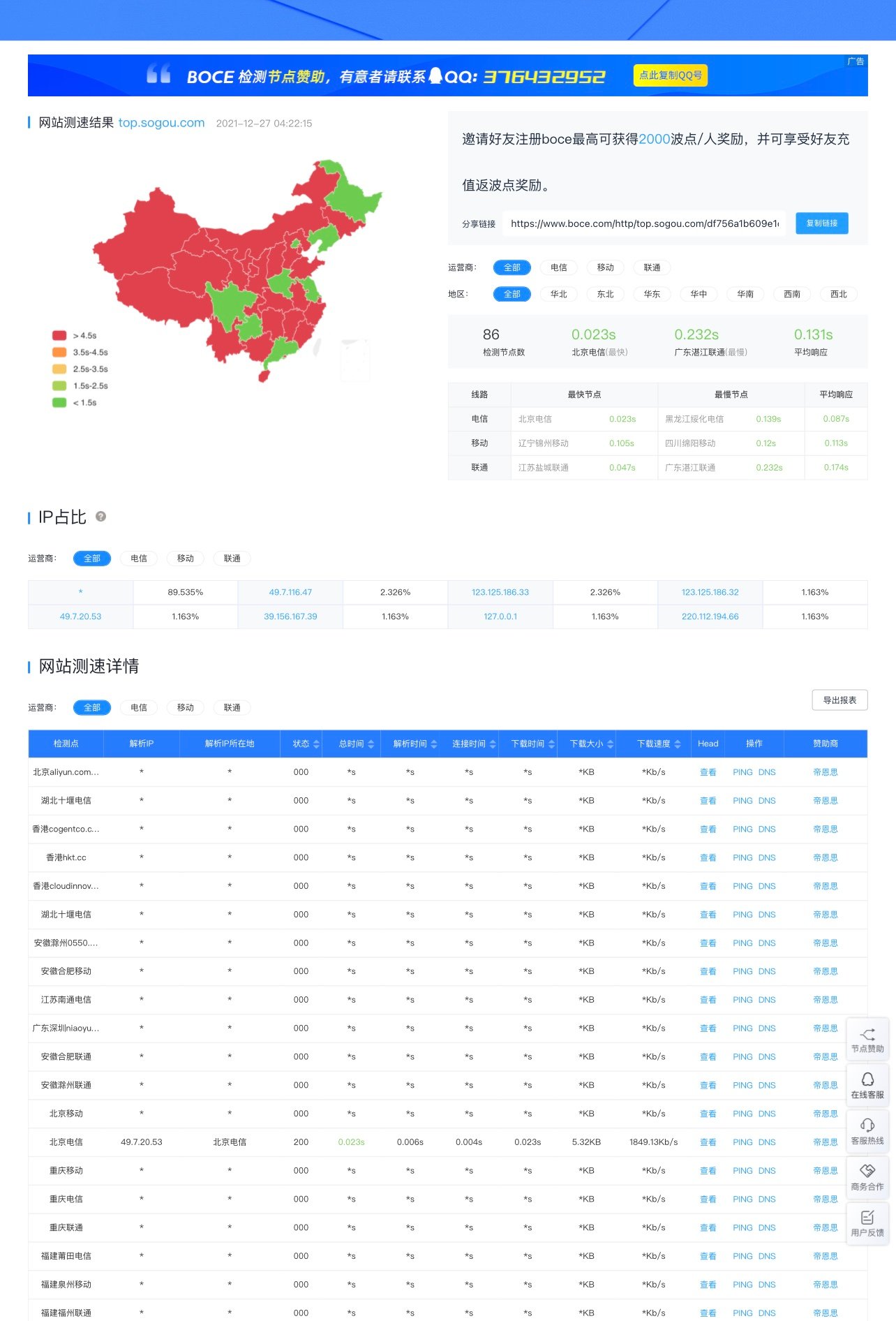Click the 复制链接 button

[822, 223]
